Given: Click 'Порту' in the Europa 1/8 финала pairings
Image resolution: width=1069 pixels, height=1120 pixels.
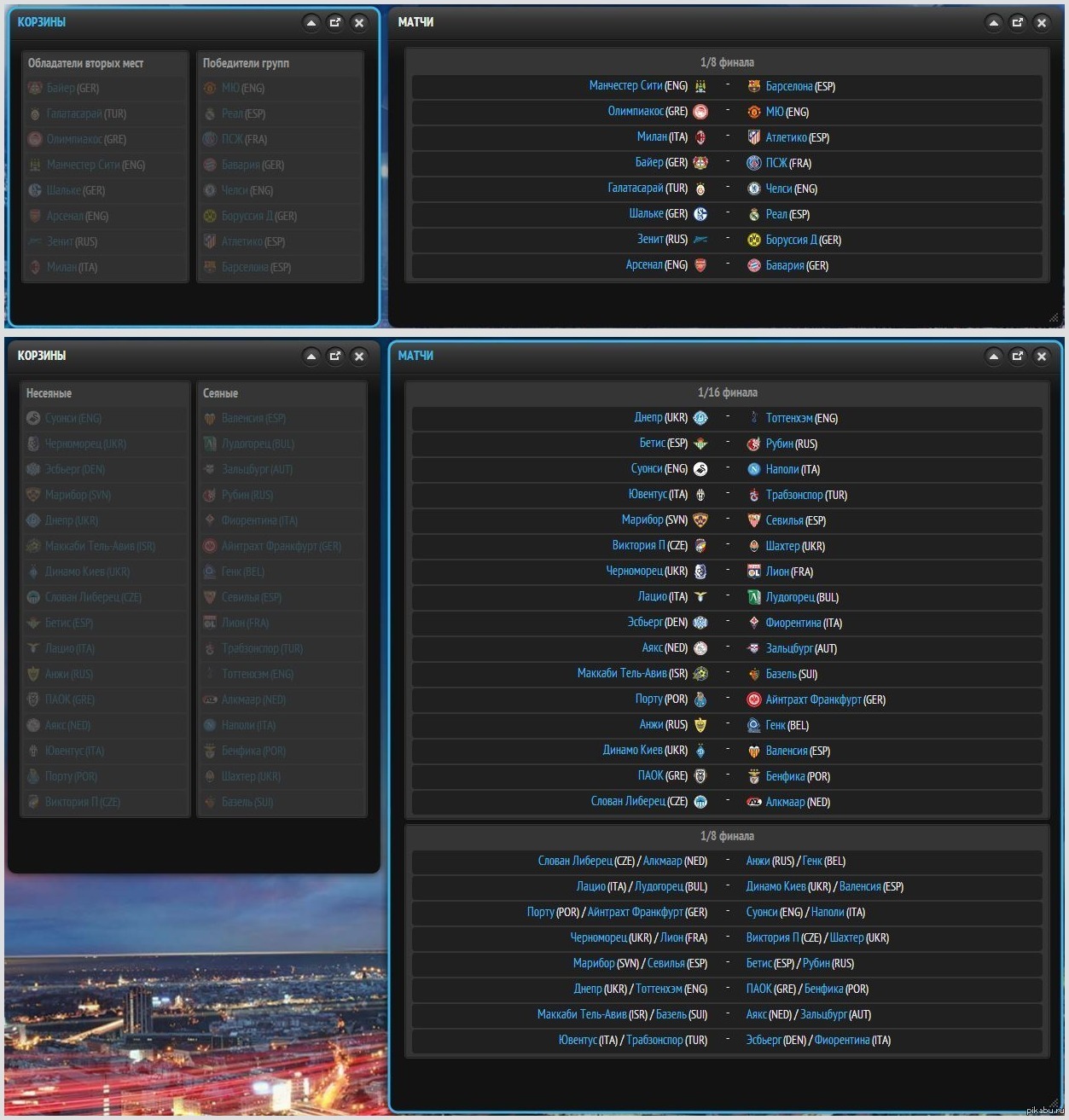Looking at the screenshot, I should coord(540,913).
